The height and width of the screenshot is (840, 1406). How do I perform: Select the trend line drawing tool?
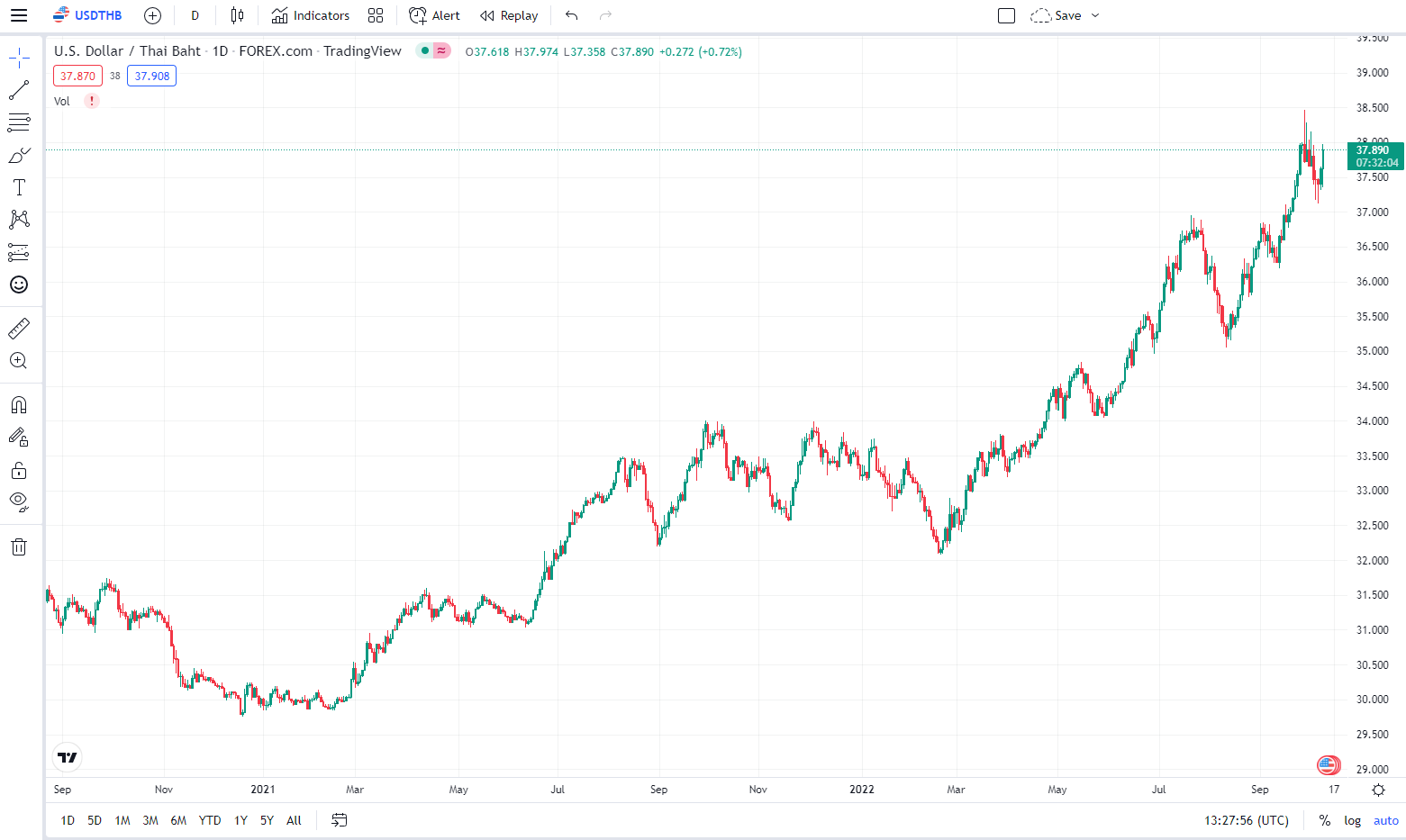coord(19,90)
